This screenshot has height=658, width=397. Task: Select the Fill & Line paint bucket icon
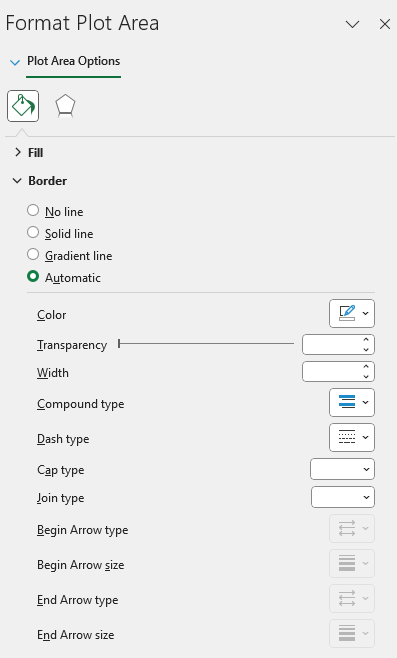[x=23, y=106]
